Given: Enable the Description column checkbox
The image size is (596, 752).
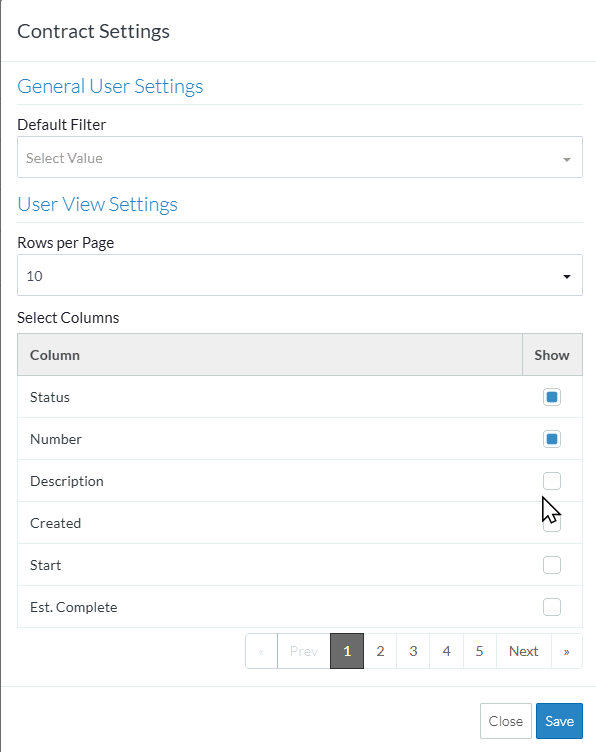Looking at the screenshot, I should click(551, 481).
